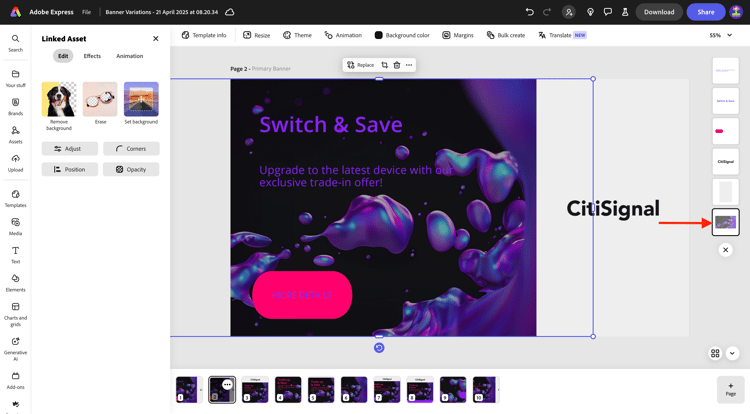Click the Replace button
Image resolution: width=750 pixels, height=414 pixels.
coord(360,65)
